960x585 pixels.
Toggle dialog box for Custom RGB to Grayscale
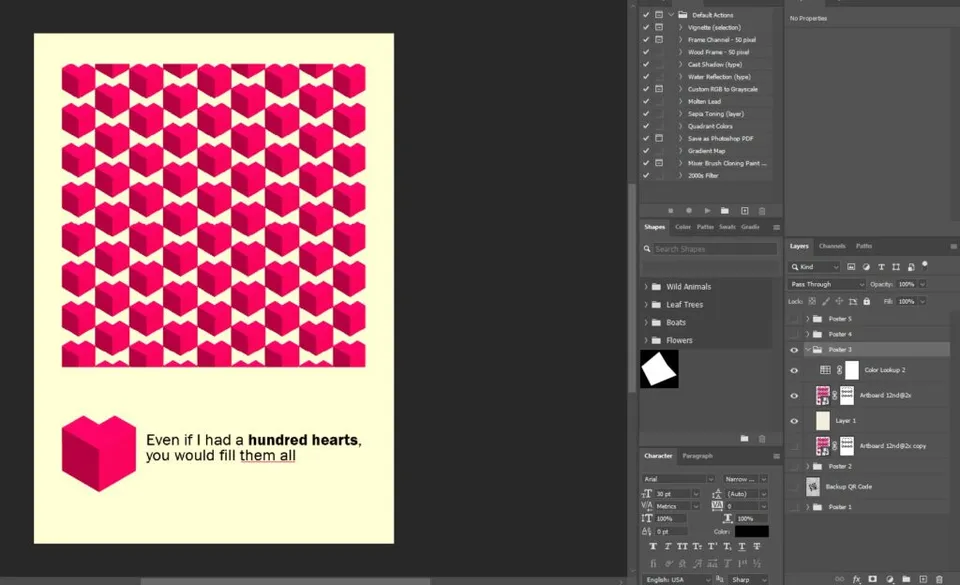coord(659,89)
